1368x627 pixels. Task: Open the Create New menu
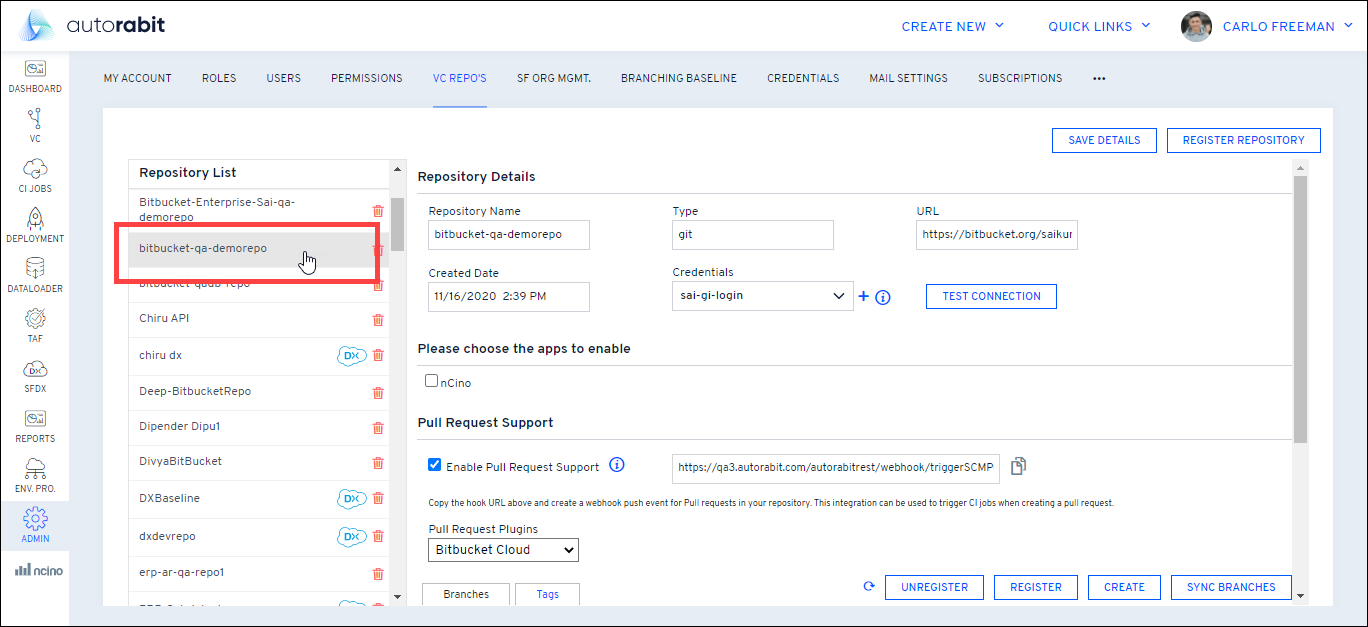pos(952,27)
